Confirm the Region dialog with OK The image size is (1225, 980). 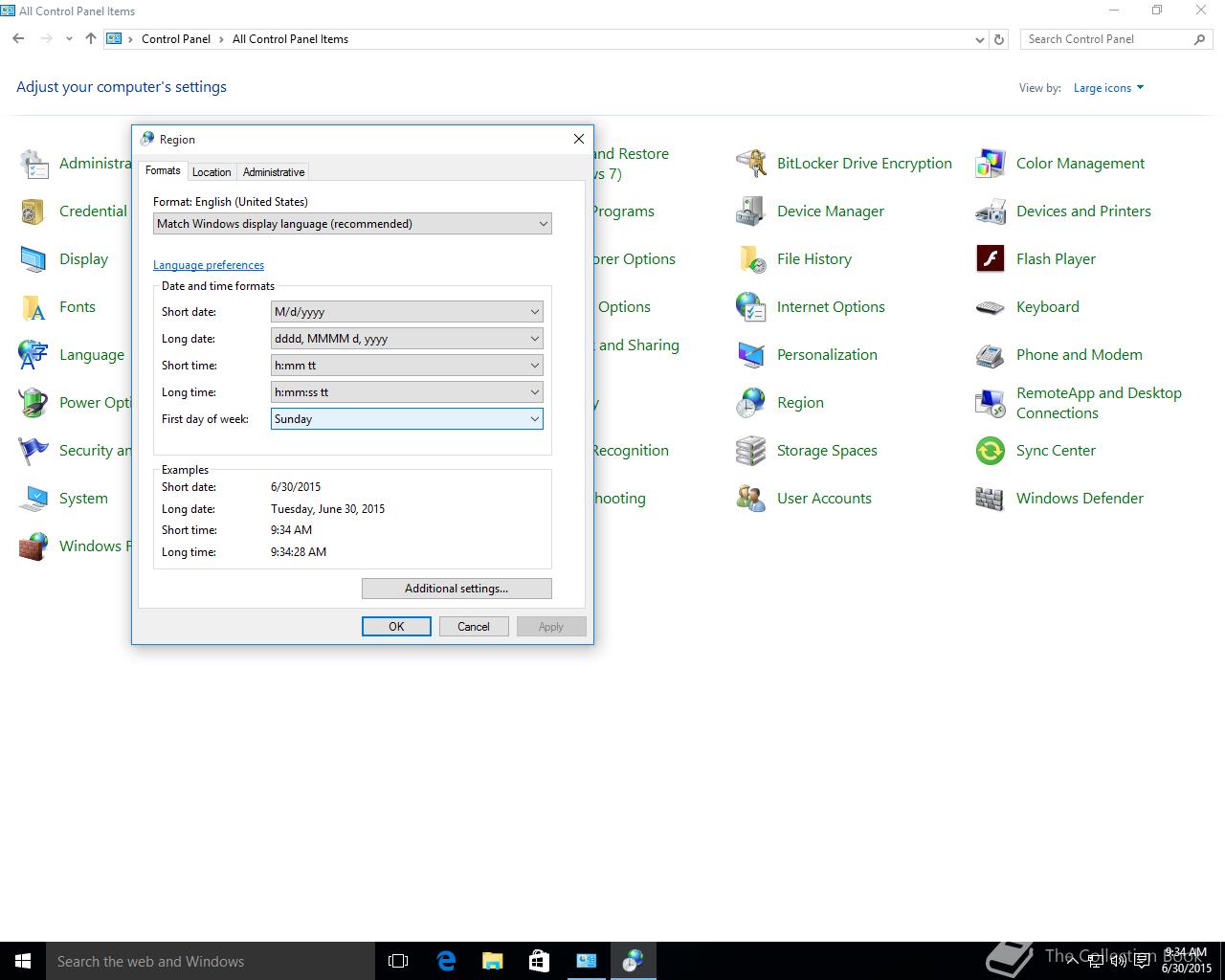(x=396, y=627)
